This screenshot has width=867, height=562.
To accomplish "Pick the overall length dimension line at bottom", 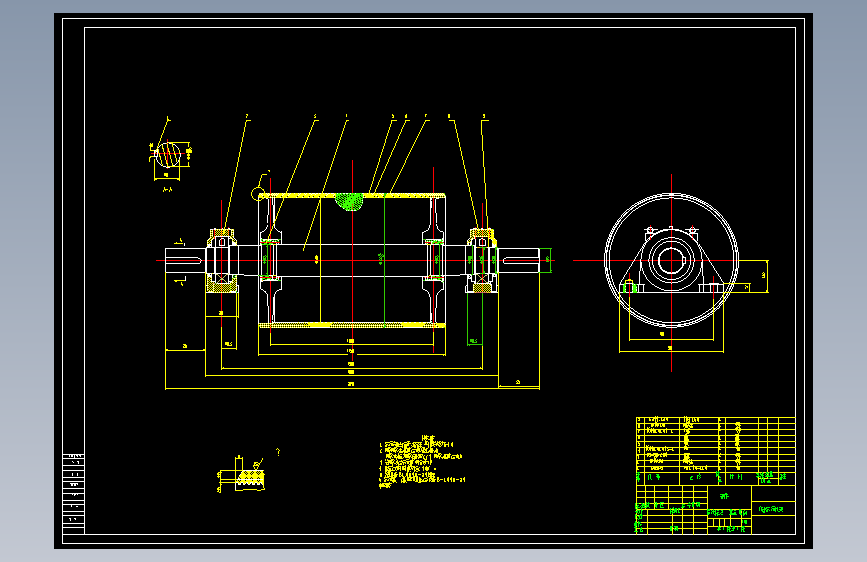I will tap(352, 389).
